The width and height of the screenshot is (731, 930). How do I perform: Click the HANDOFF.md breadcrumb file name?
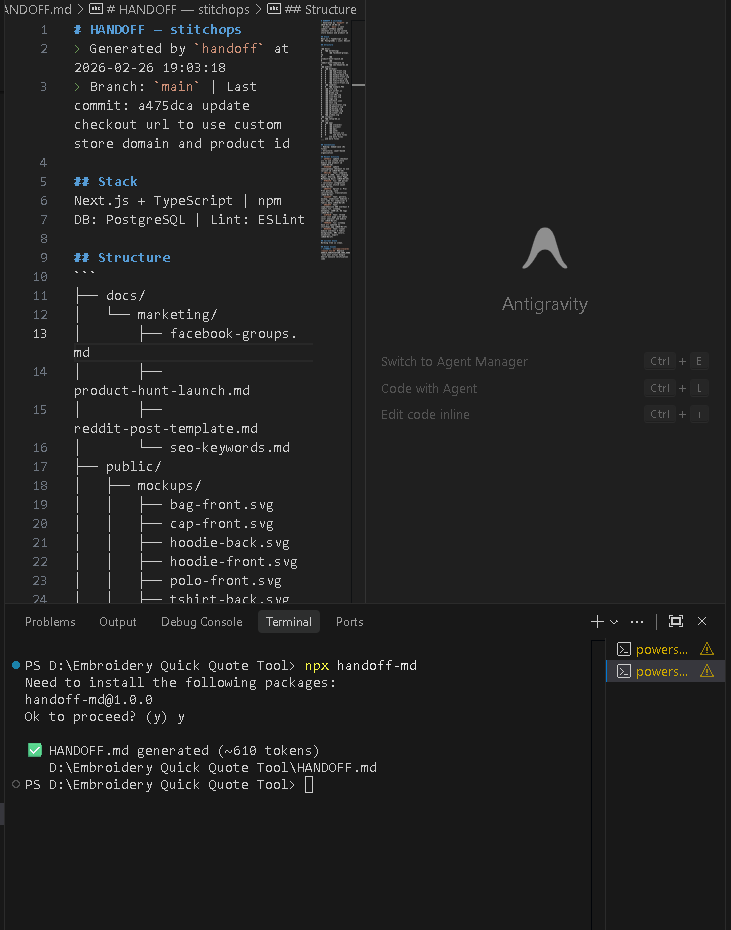click(37, 9)
